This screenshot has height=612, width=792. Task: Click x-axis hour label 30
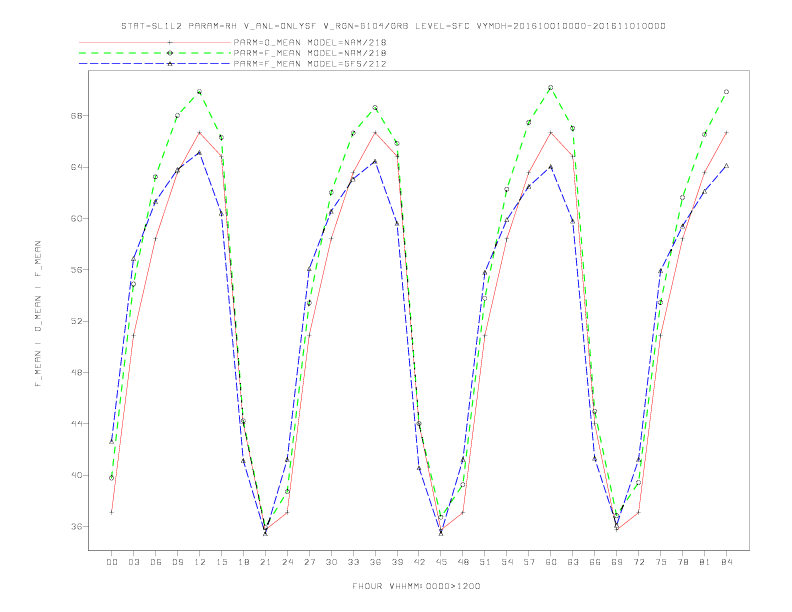[x=331, y=562]
